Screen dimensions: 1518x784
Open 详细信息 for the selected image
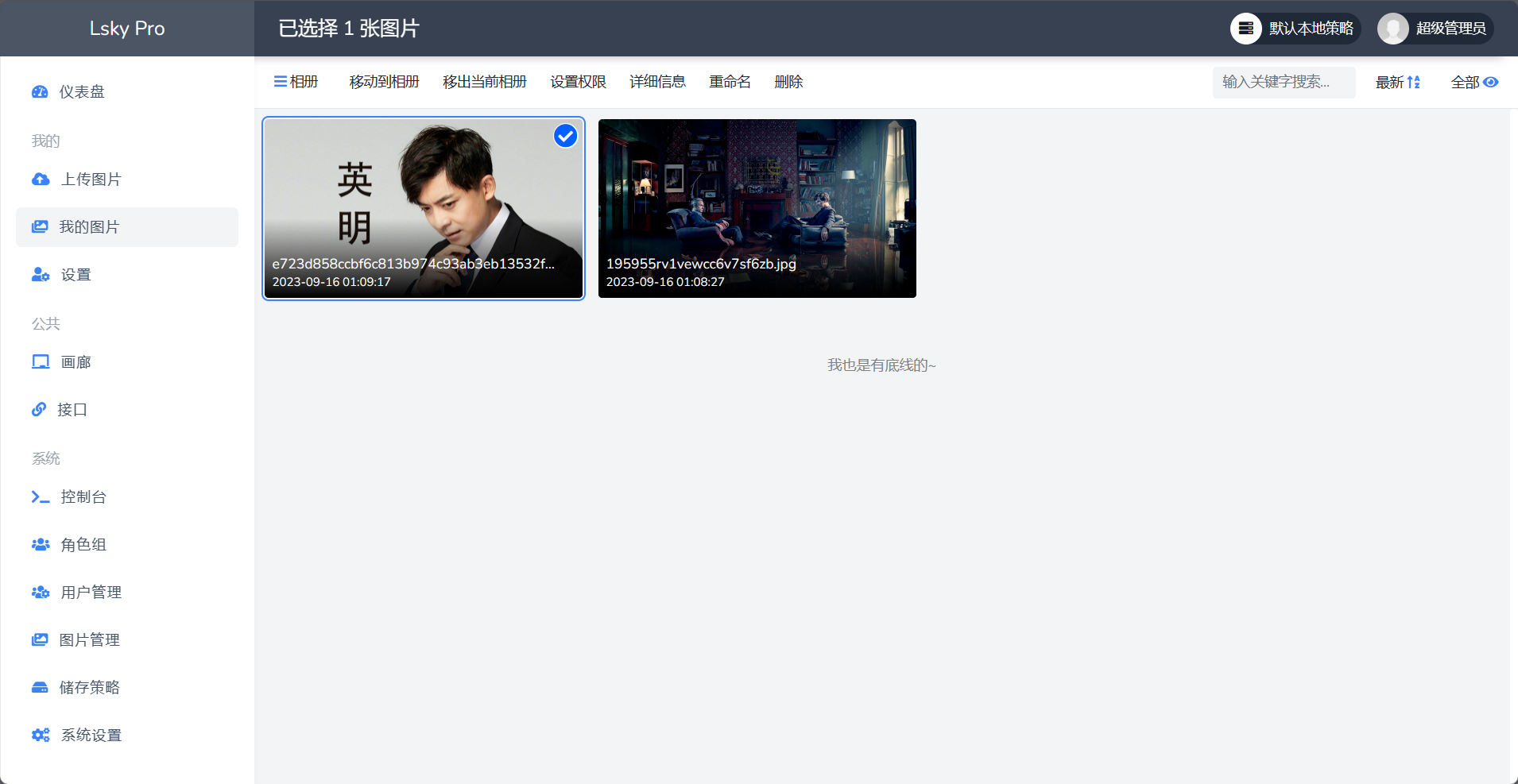pyautogui.click(x=656, y=81)
